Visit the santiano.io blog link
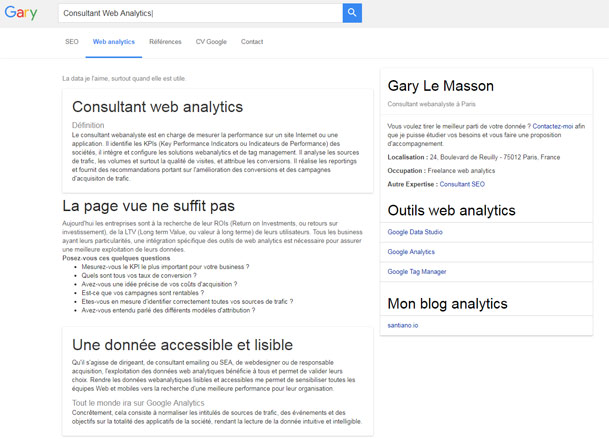 point(403,325)
